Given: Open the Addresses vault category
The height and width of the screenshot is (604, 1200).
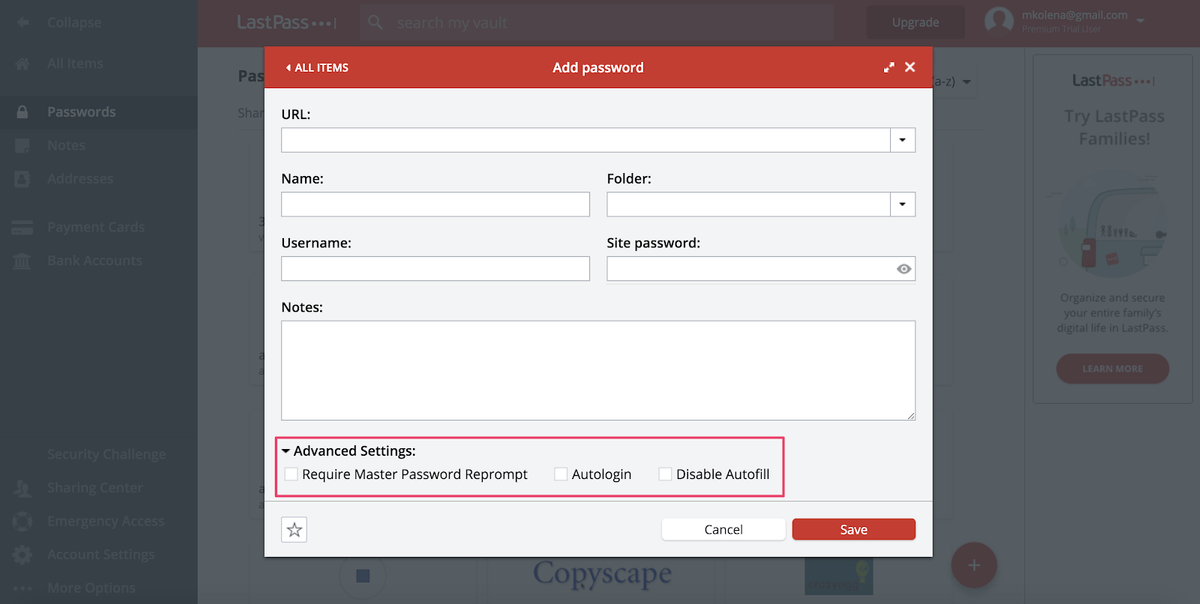Looking at the screenshot, I should [78, 178].
